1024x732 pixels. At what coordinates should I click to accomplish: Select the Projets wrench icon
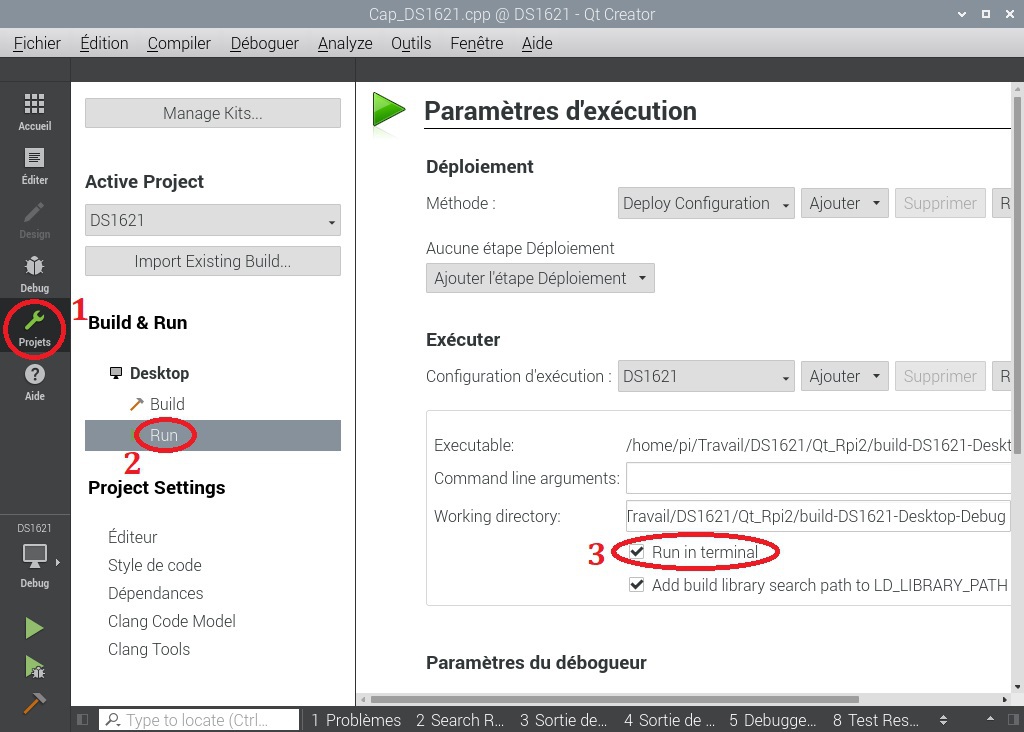[x=34, y=326]
